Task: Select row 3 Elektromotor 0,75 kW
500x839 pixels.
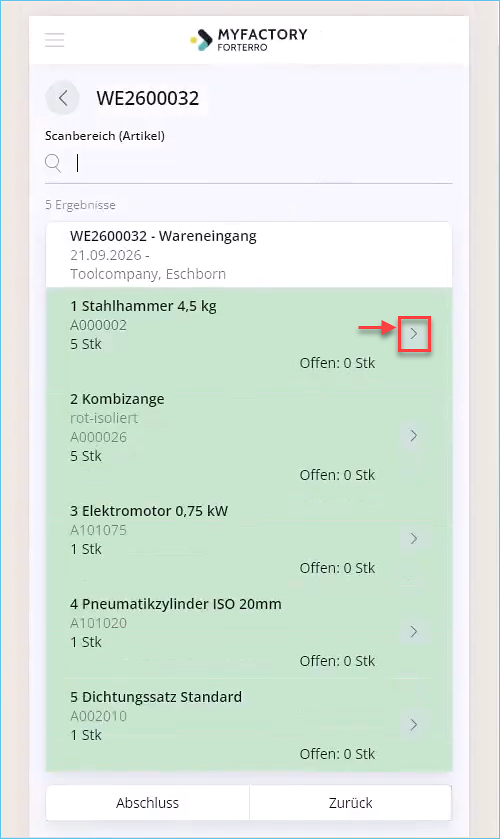Action: click(x=249, y=539)
